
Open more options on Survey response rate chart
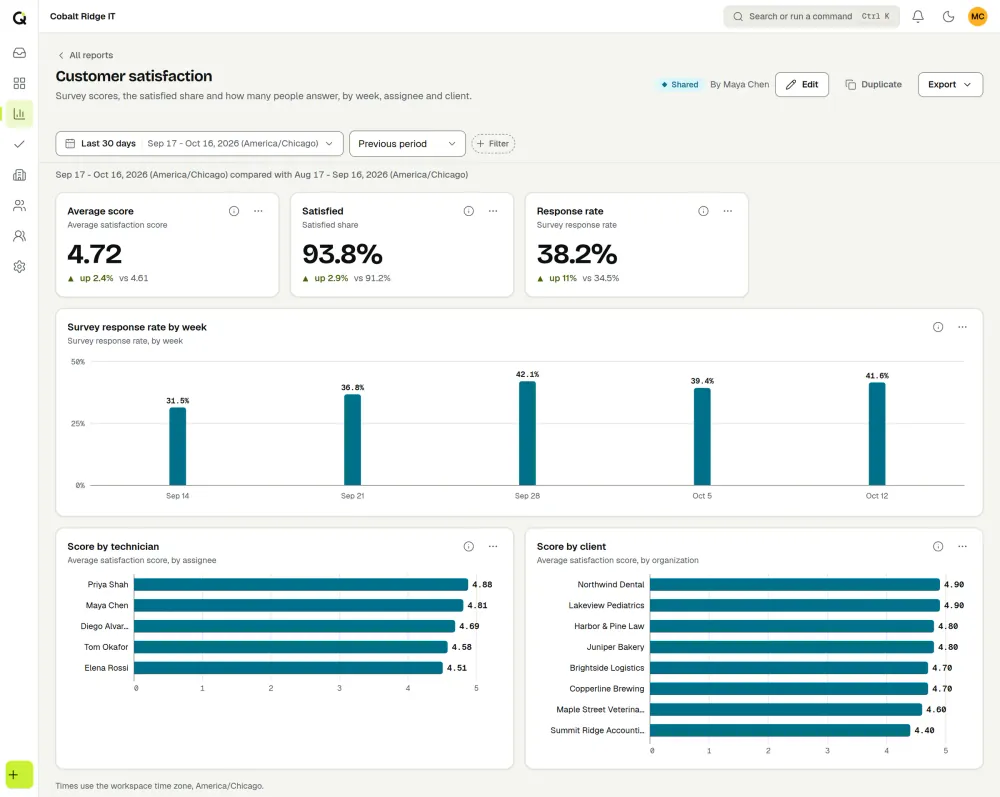[962, 327]
